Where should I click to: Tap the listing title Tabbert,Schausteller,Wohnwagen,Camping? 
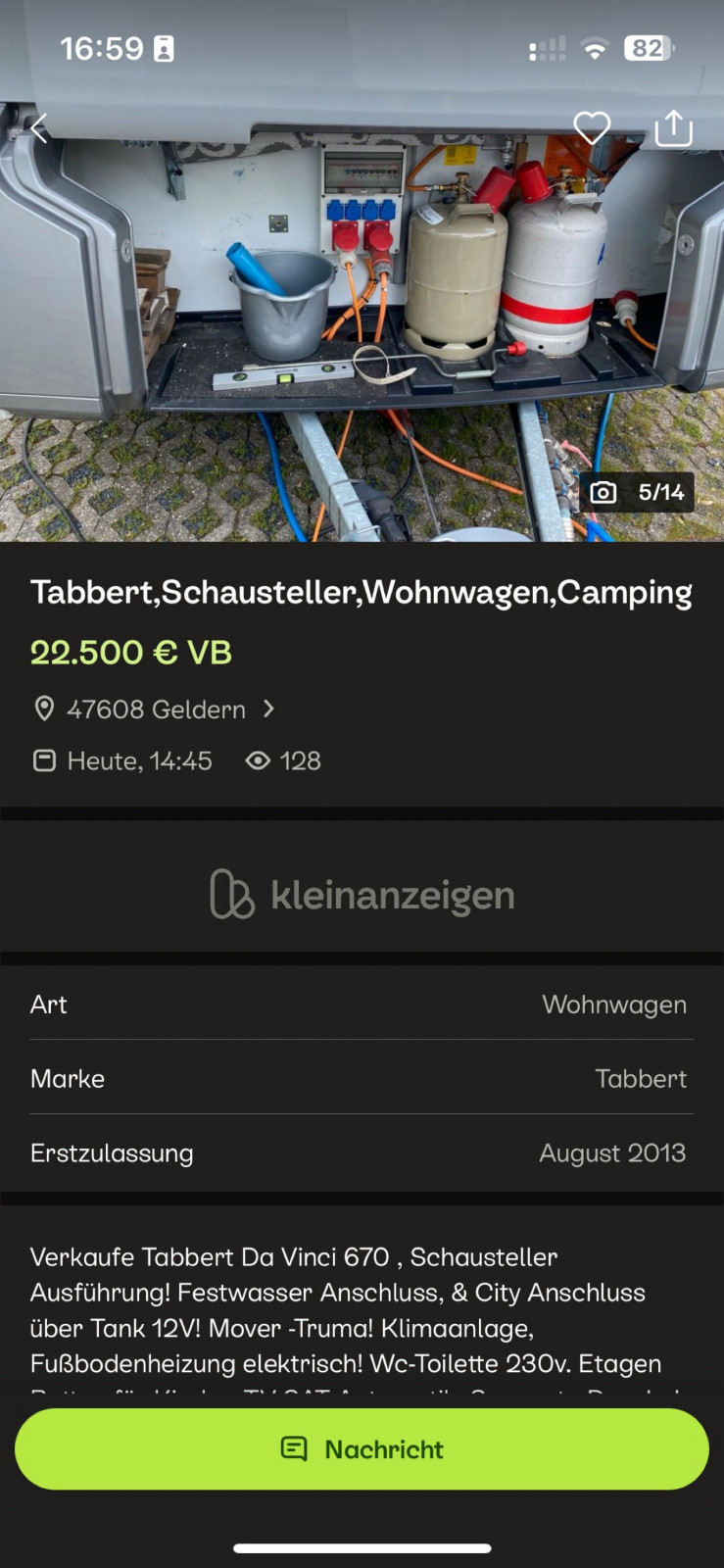point(362,593)
